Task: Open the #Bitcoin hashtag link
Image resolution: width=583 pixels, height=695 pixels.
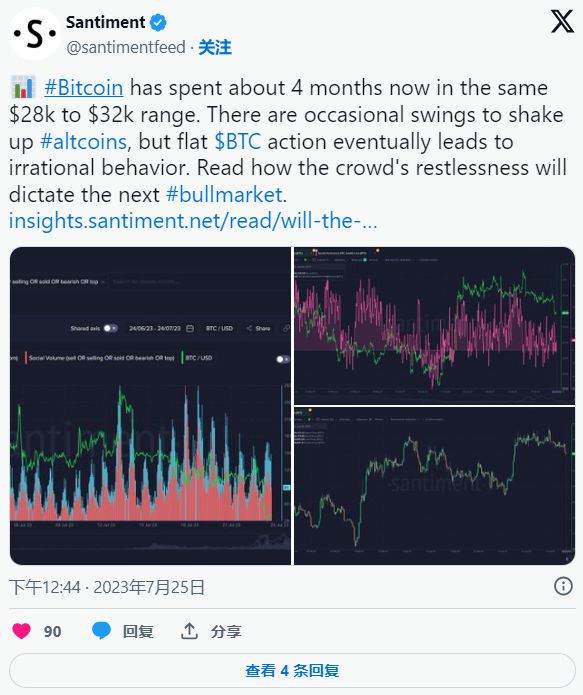Action: pos(84,87)
